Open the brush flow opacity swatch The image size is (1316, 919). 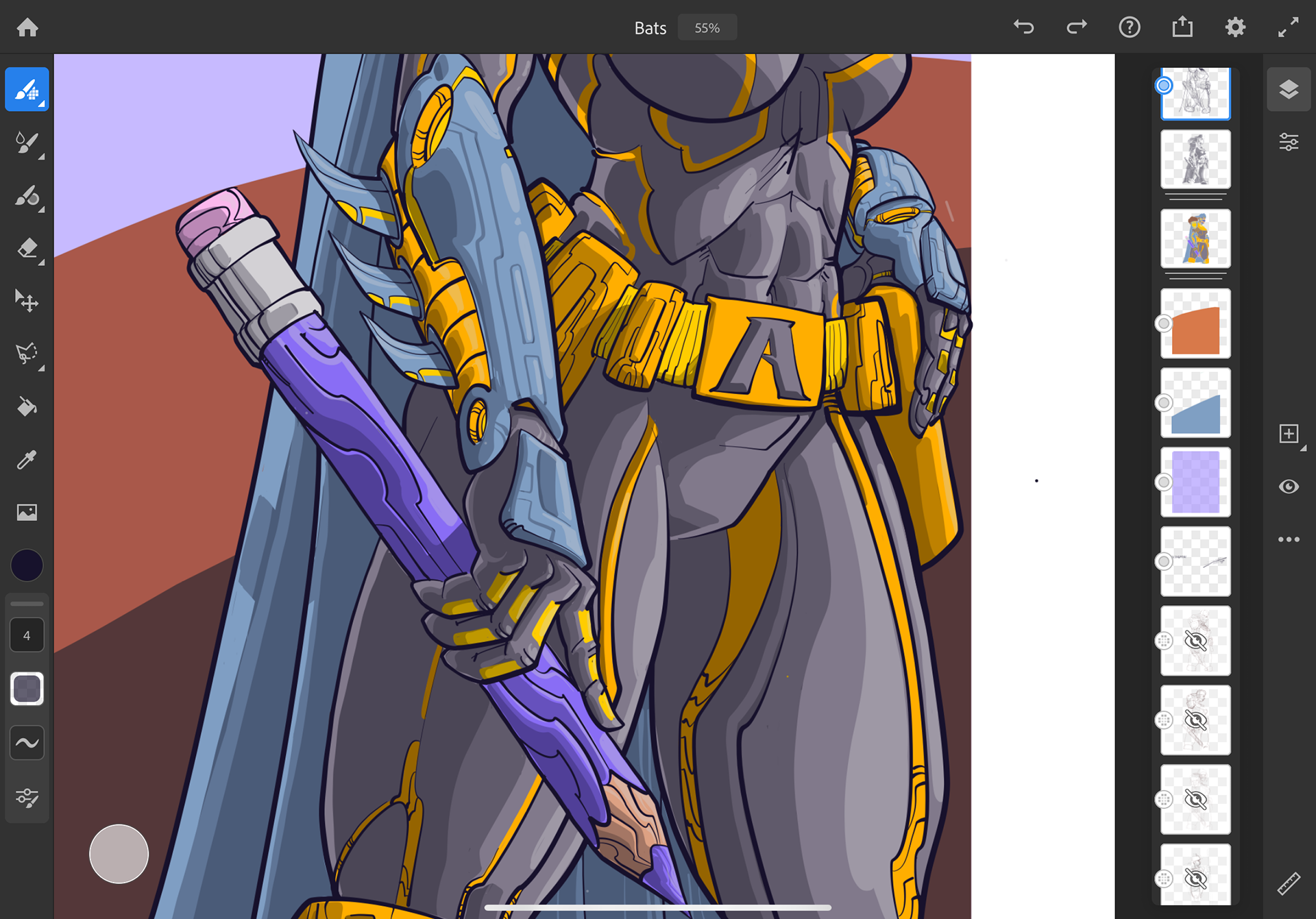pyautogui.click(x=27, y=689)
